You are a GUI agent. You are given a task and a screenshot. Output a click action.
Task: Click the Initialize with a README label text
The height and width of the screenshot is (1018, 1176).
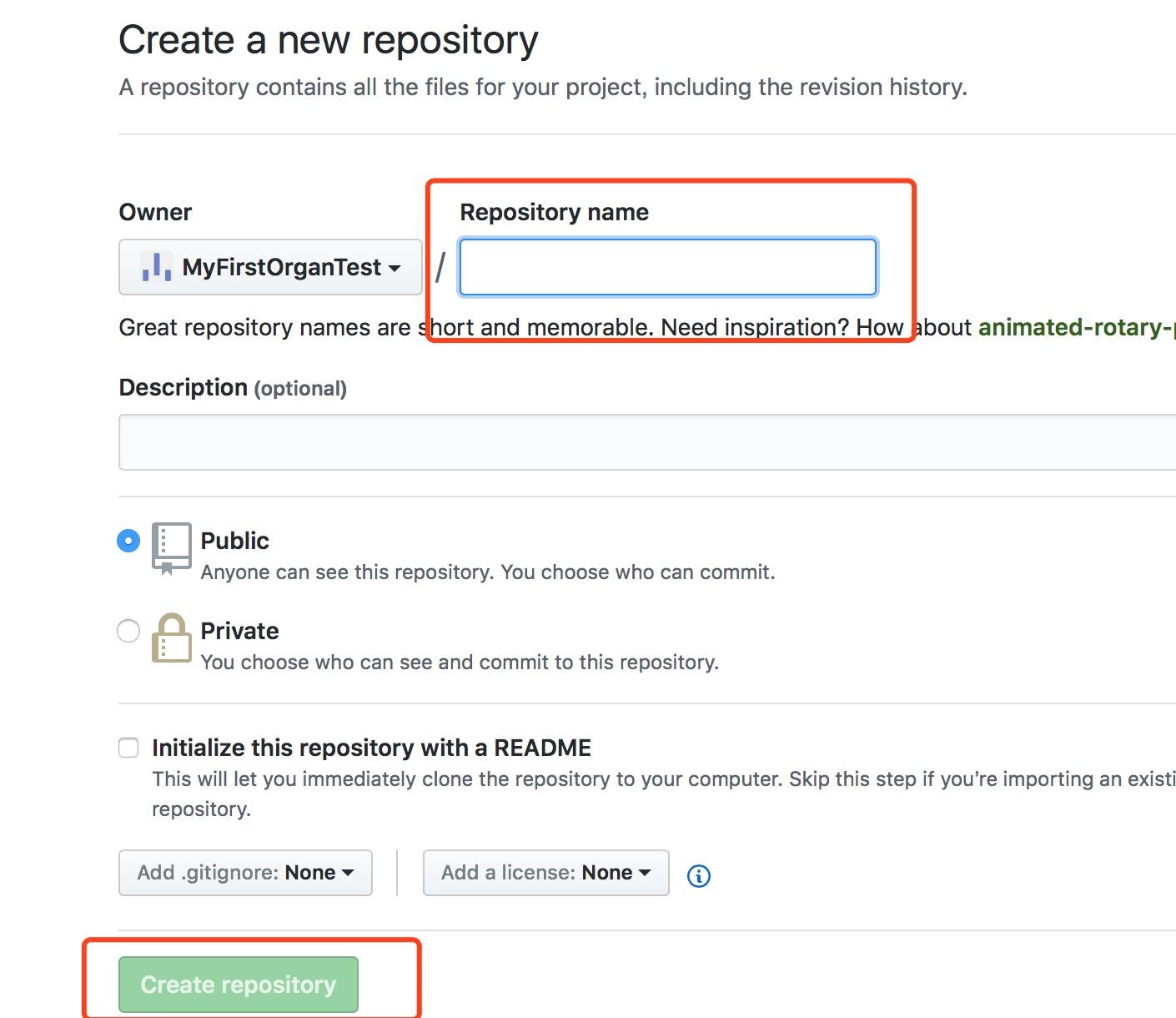coord(371,748)
